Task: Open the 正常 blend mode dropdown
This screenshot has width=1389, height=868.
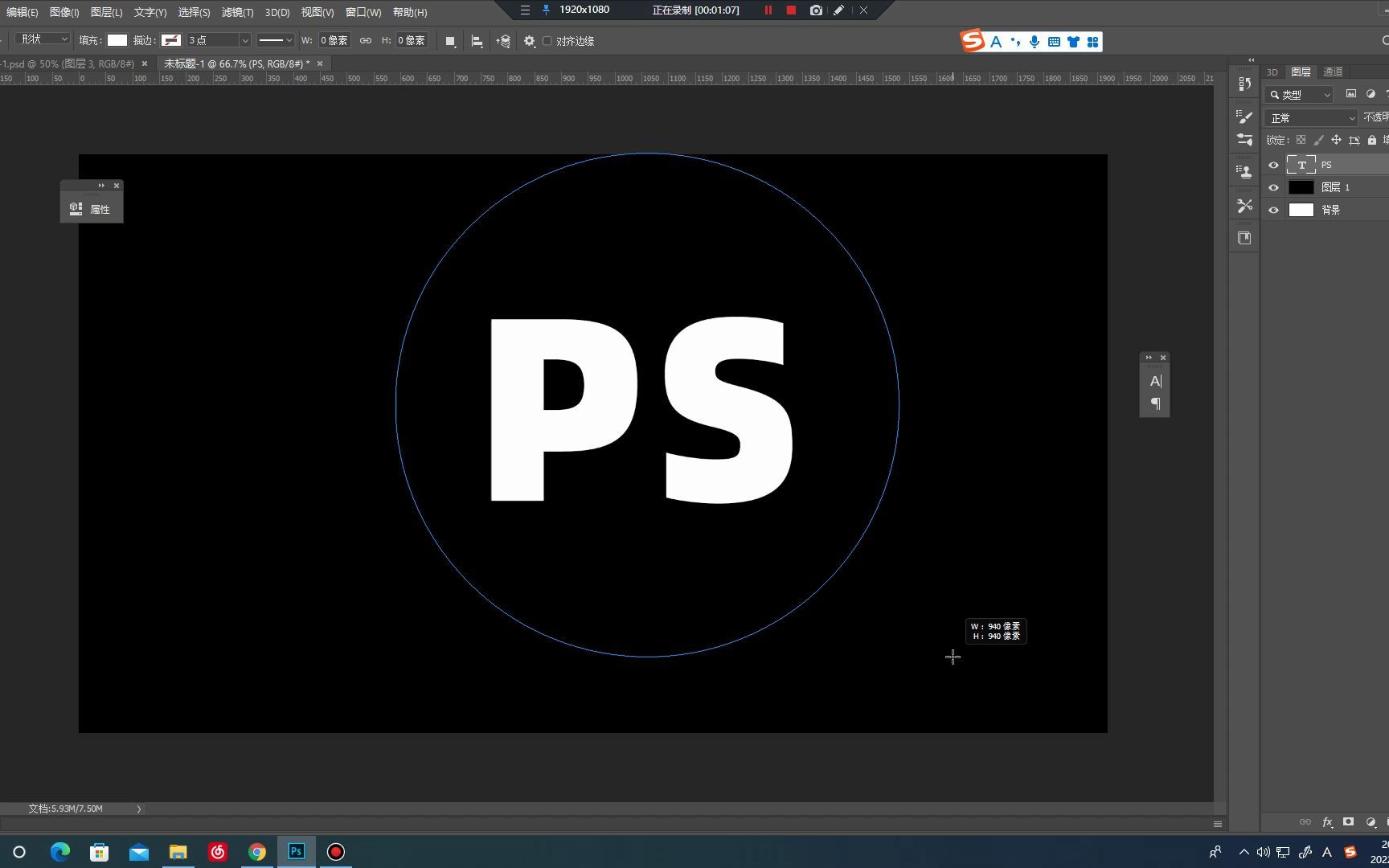Action: (x=1310, y=117)
